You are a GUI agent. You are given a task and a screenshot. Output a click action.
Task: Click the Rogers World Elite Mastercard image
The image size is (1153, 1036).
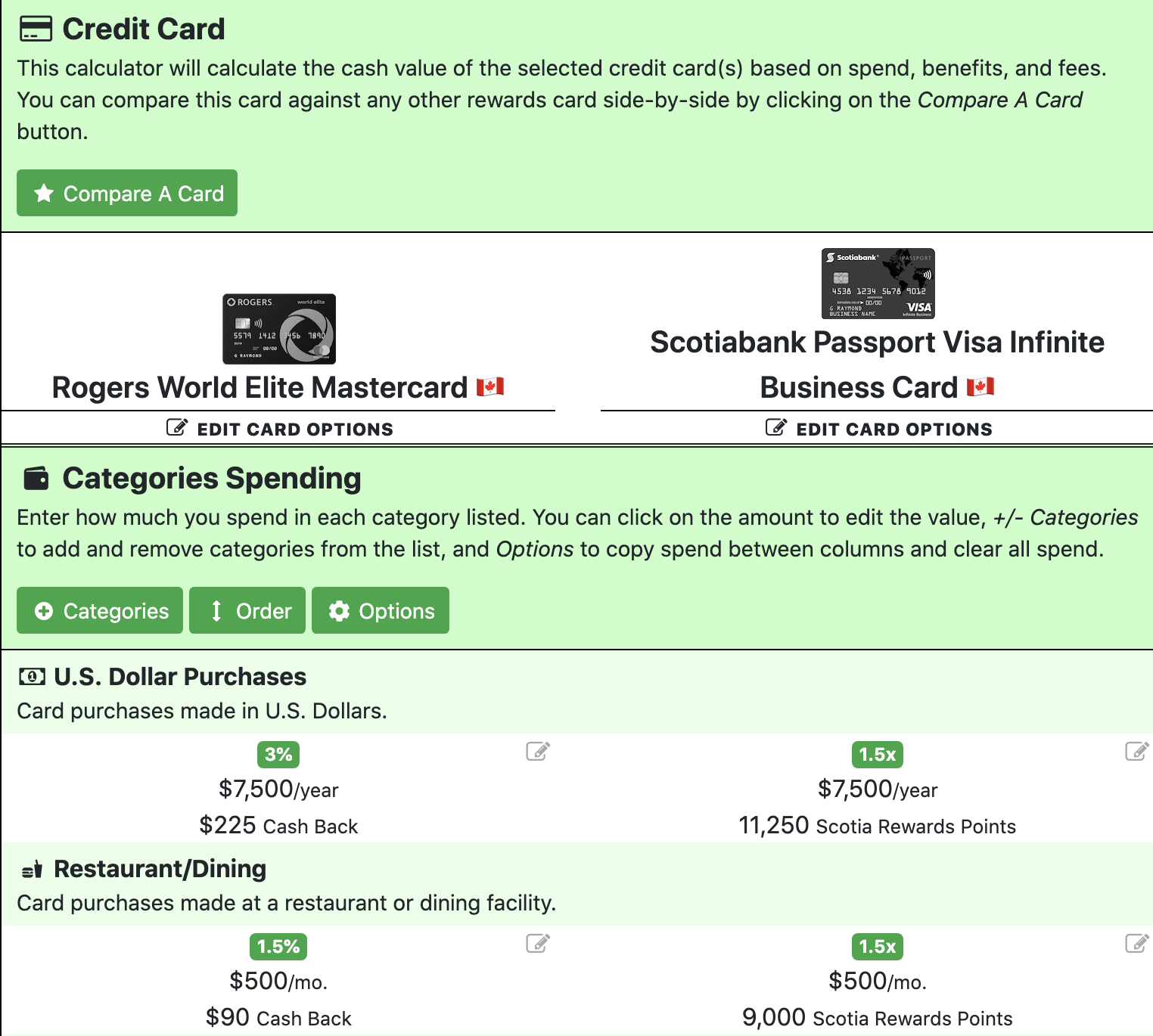tap(279, 329)
